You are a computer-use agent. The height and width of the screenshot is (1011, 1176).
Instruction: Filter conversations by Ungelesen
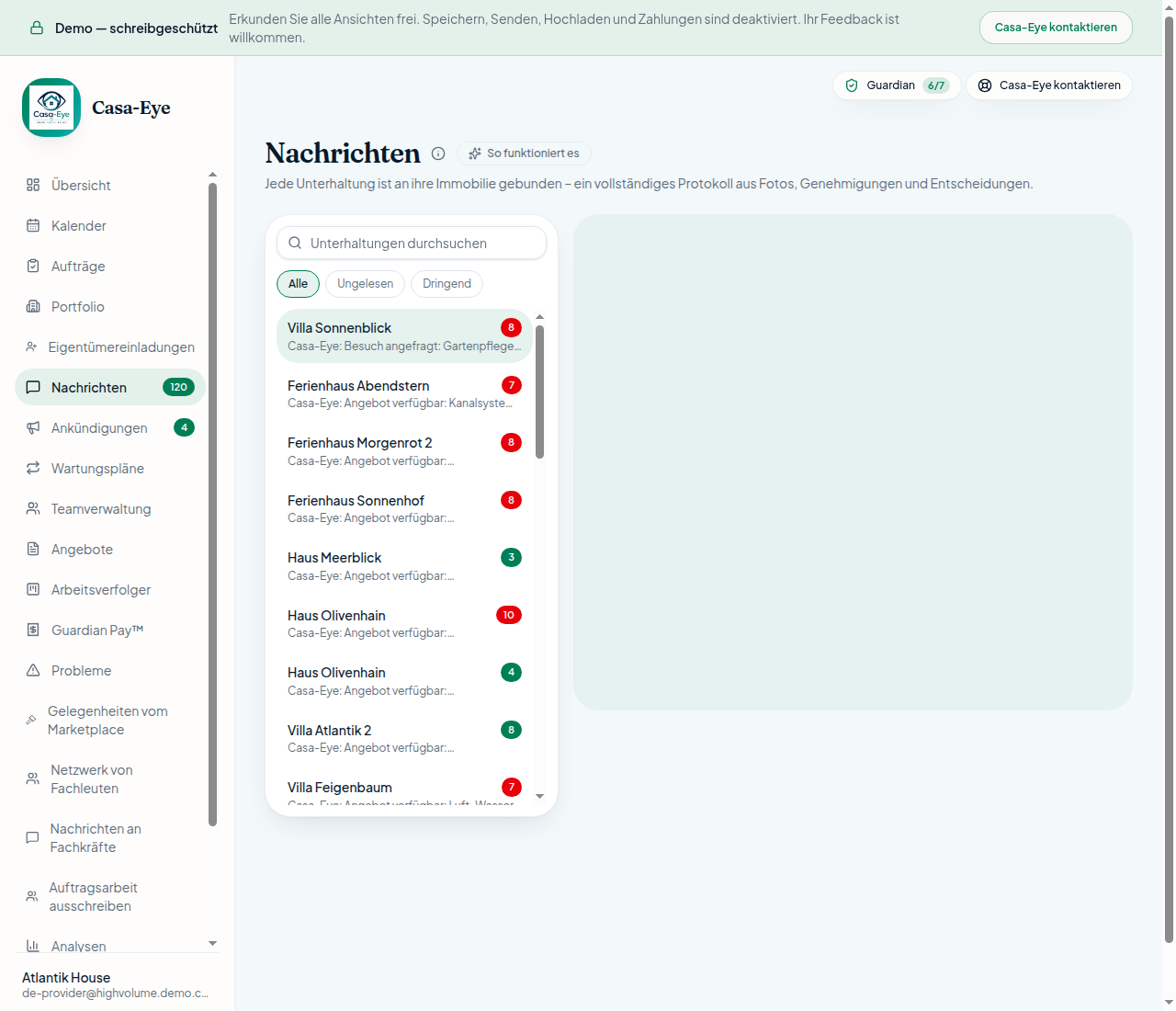[x=365, y=284]
